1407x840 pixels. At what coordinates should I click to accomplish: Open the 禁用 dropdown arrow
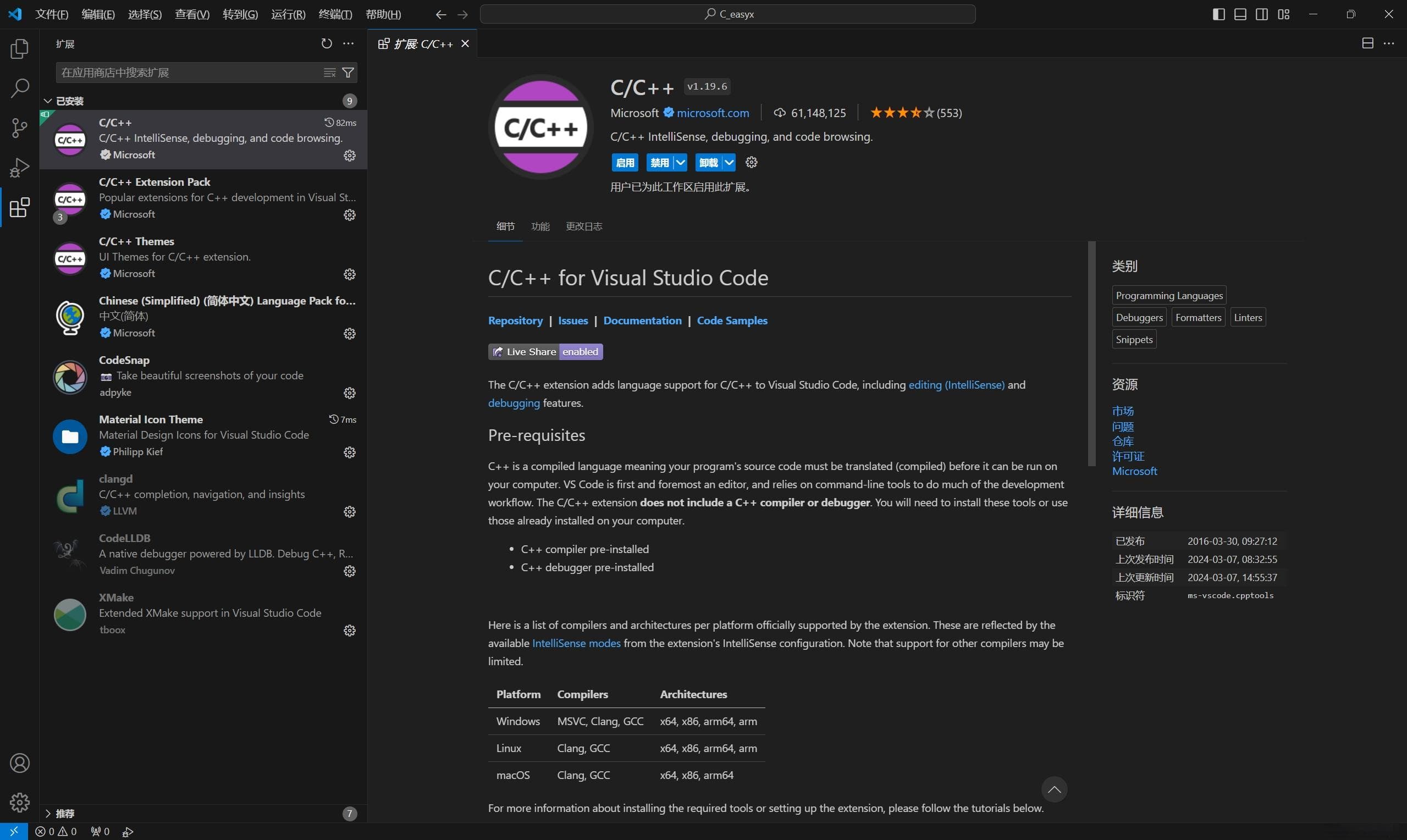coord(680,163)
